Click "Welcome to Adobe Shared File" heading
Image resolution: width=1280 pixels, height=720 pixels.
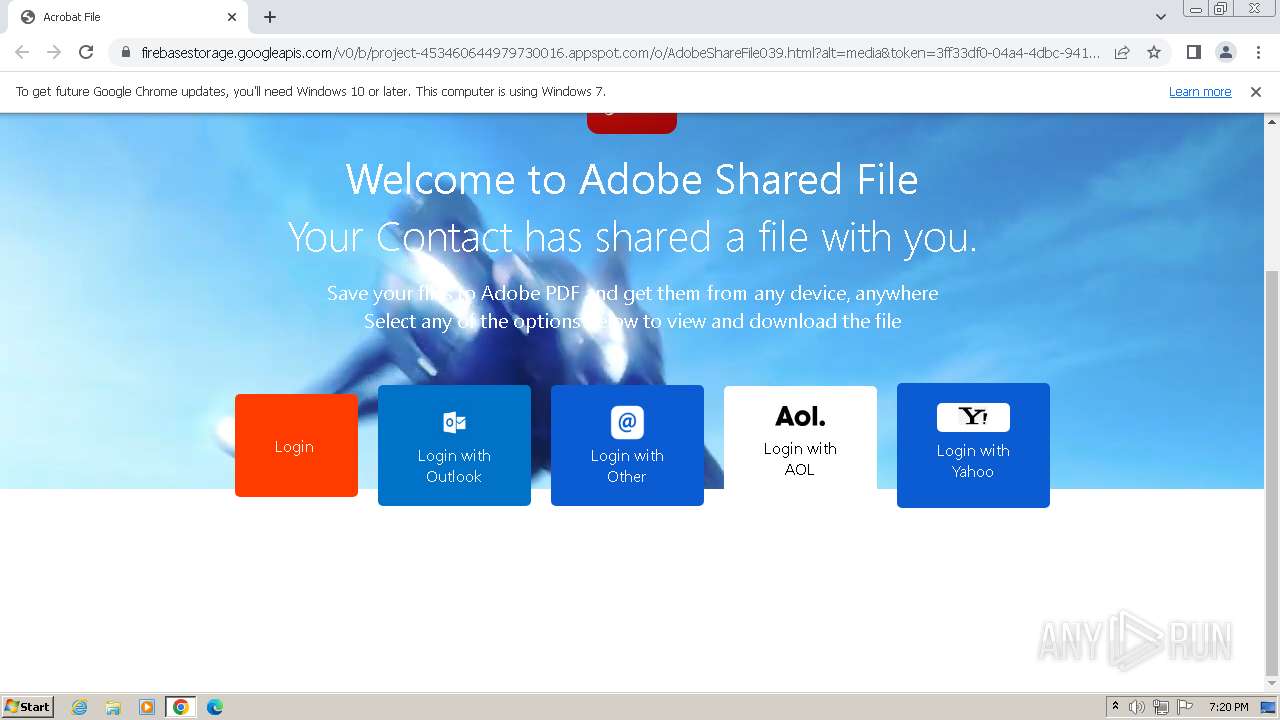point(632,180)
